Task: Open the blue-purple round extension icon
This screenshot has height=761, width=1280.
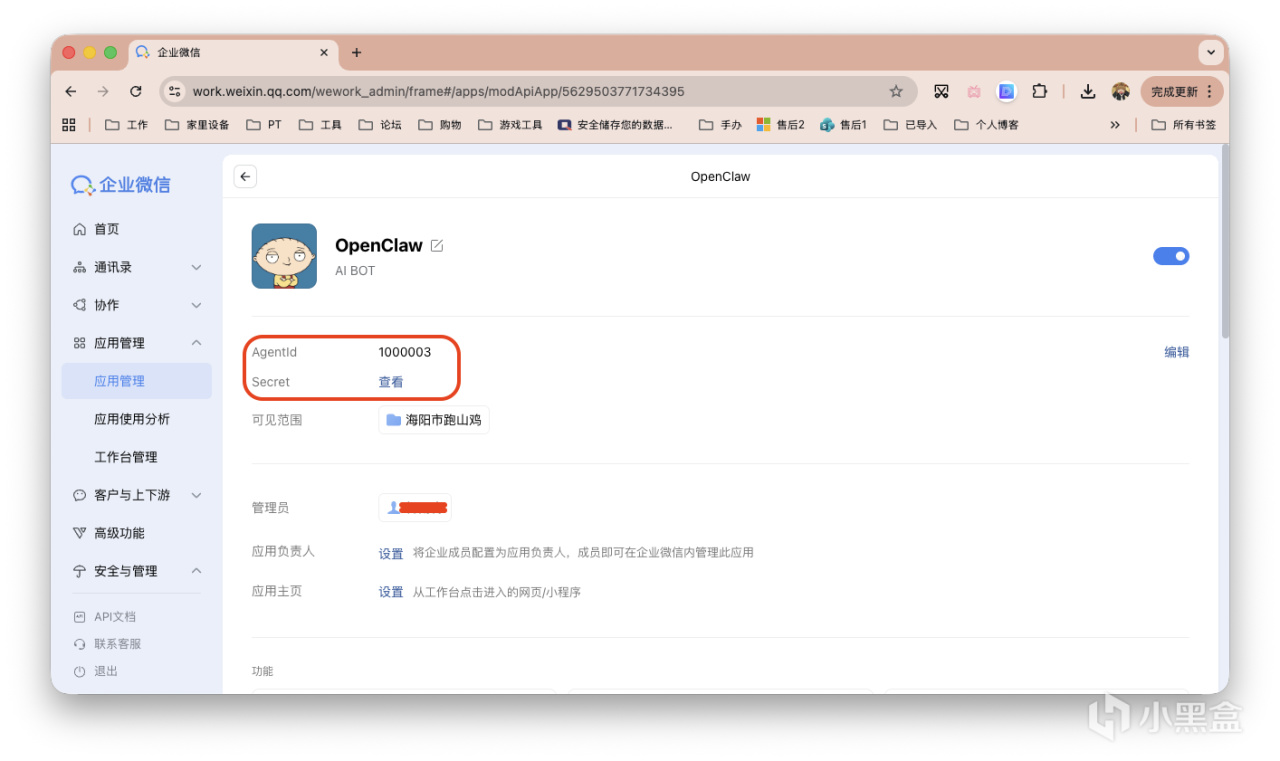Action: 1007,91
